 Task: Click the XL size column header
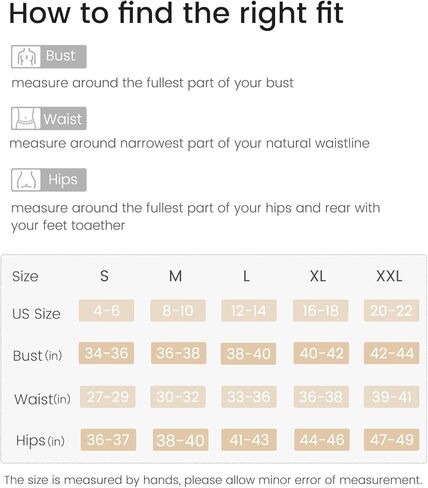pyautogui.click(x=318, y=276)
